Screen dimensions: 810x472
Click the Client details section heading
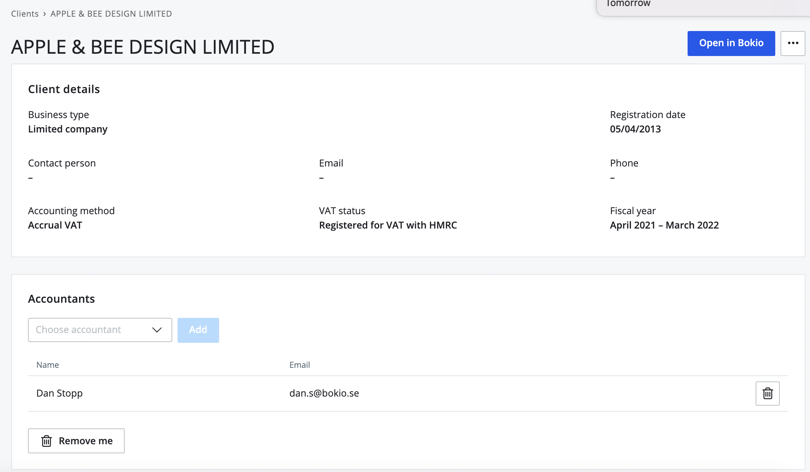coord(64,89)
